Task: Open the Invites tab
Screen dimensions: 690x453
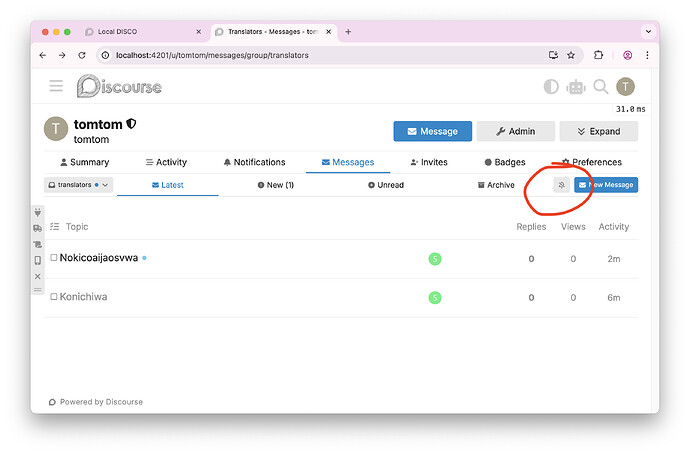Action: click(429, 162)
